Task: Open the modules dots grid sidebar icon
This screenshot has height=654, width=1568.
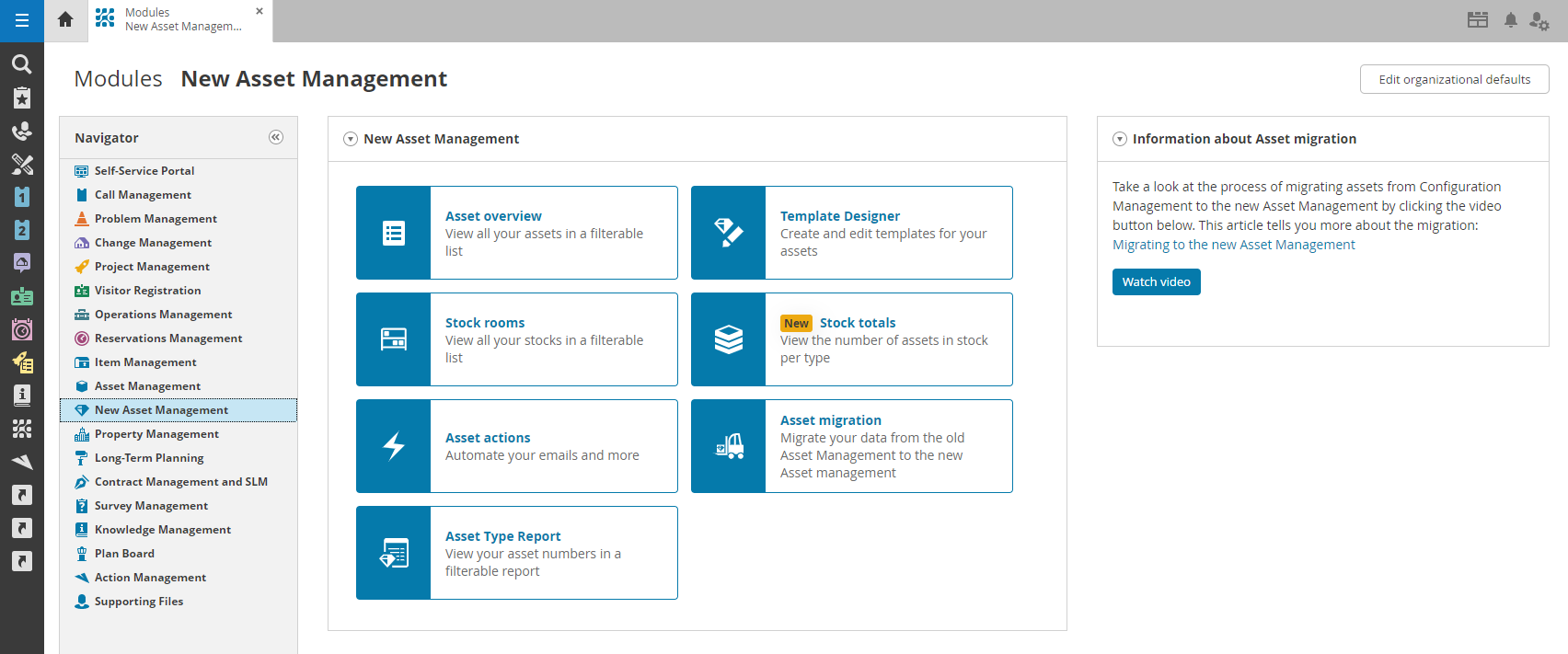Action: tap(22, 429)
